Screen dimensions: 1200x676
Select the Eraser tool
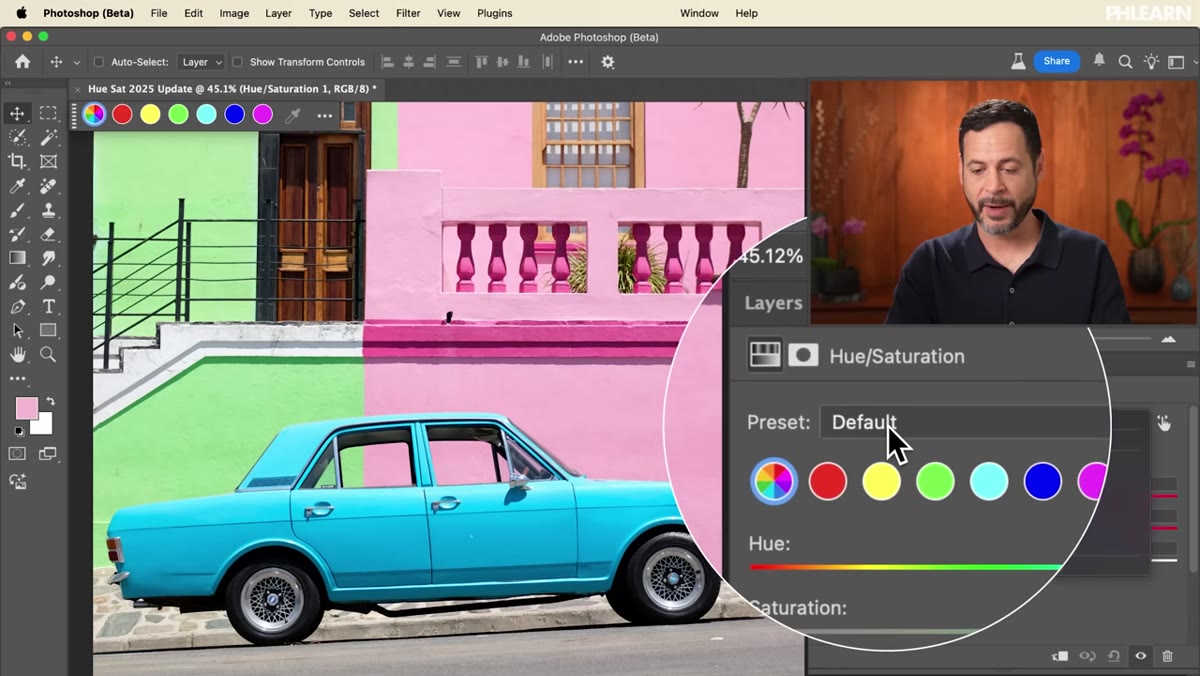[x=48, y=234]
